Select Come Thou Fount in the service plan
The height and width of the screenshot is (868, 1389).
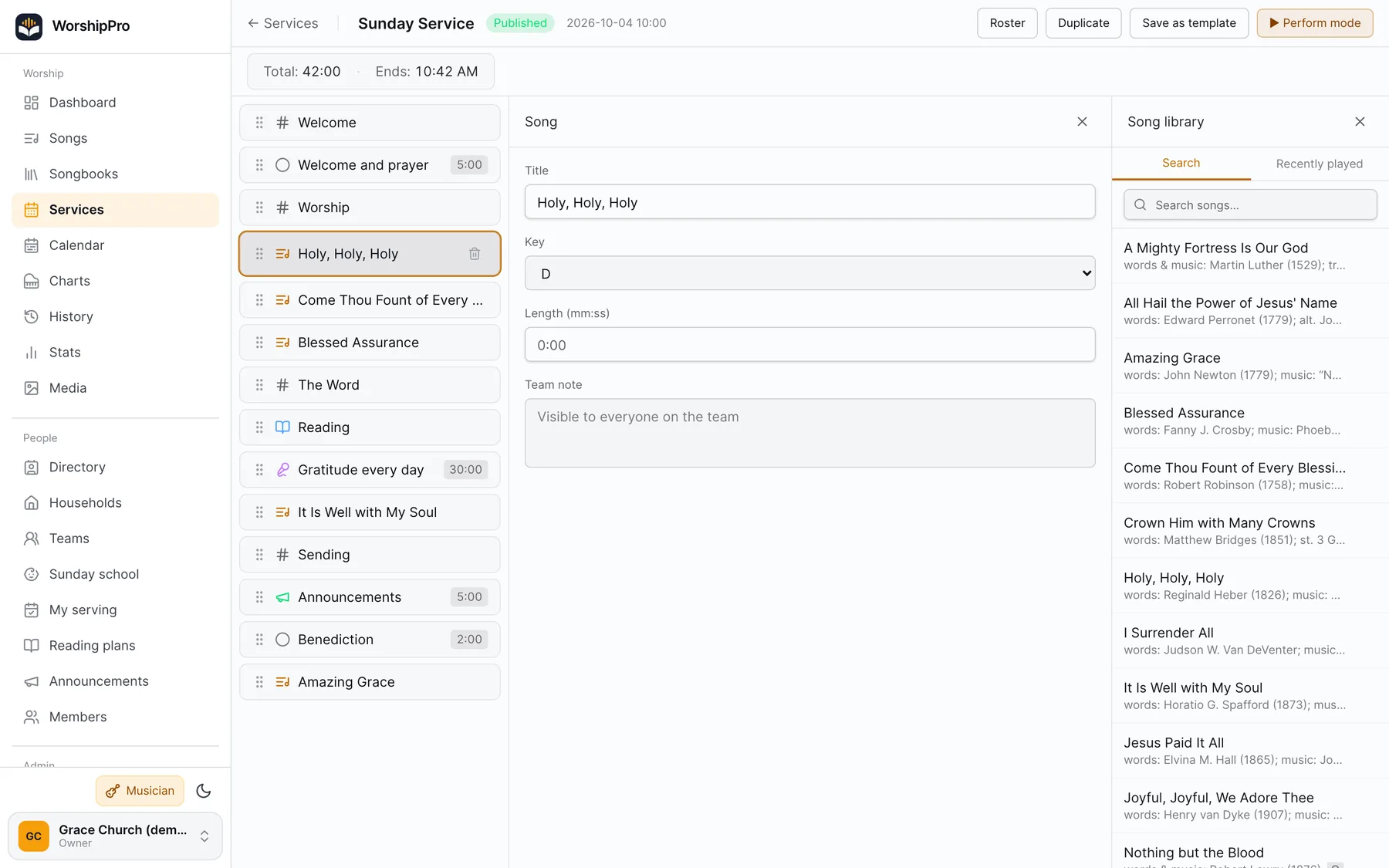tap(370, 300)
